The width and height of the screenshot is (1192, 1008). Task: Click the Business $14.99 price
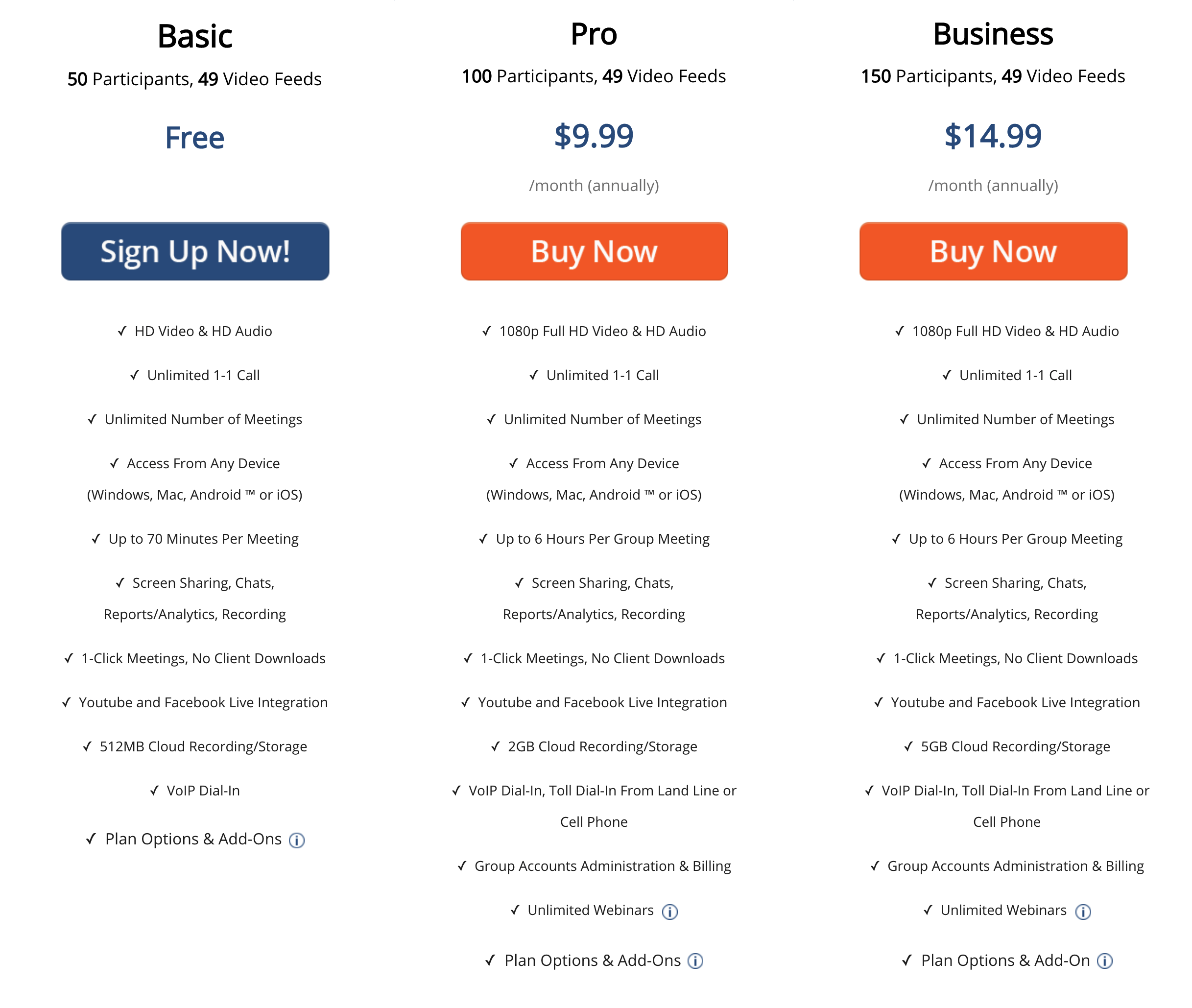point(993,136)
